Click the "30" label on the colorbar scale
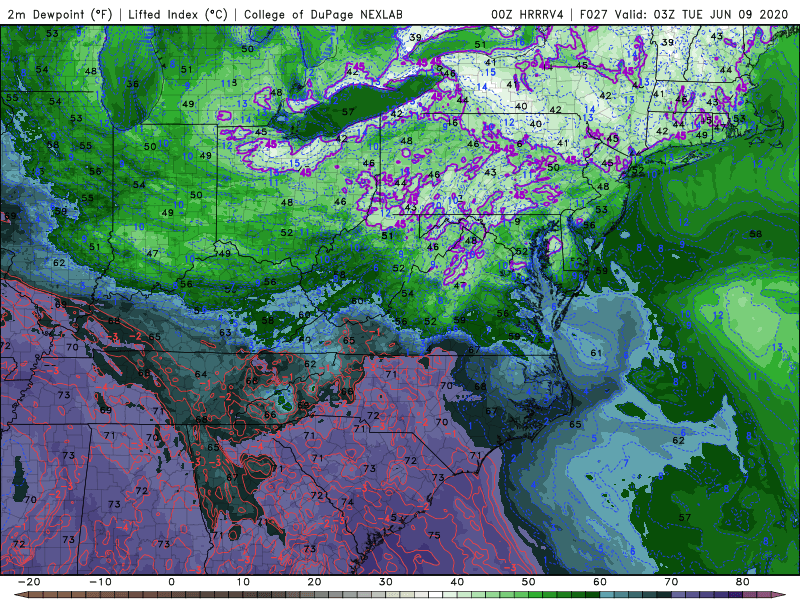The width and height of the screenshot is (800, 600). click(x=386, y=582)
